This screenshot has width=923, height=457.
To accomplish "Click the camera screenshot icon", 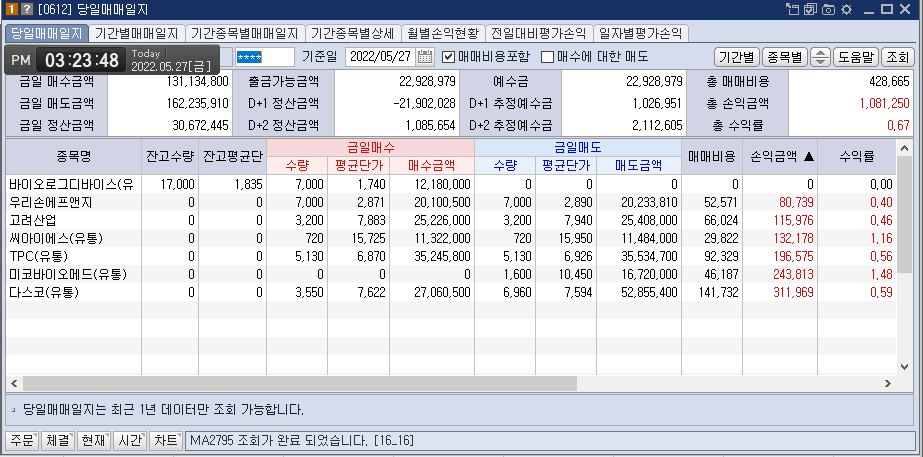I will [x=828, y=10].
